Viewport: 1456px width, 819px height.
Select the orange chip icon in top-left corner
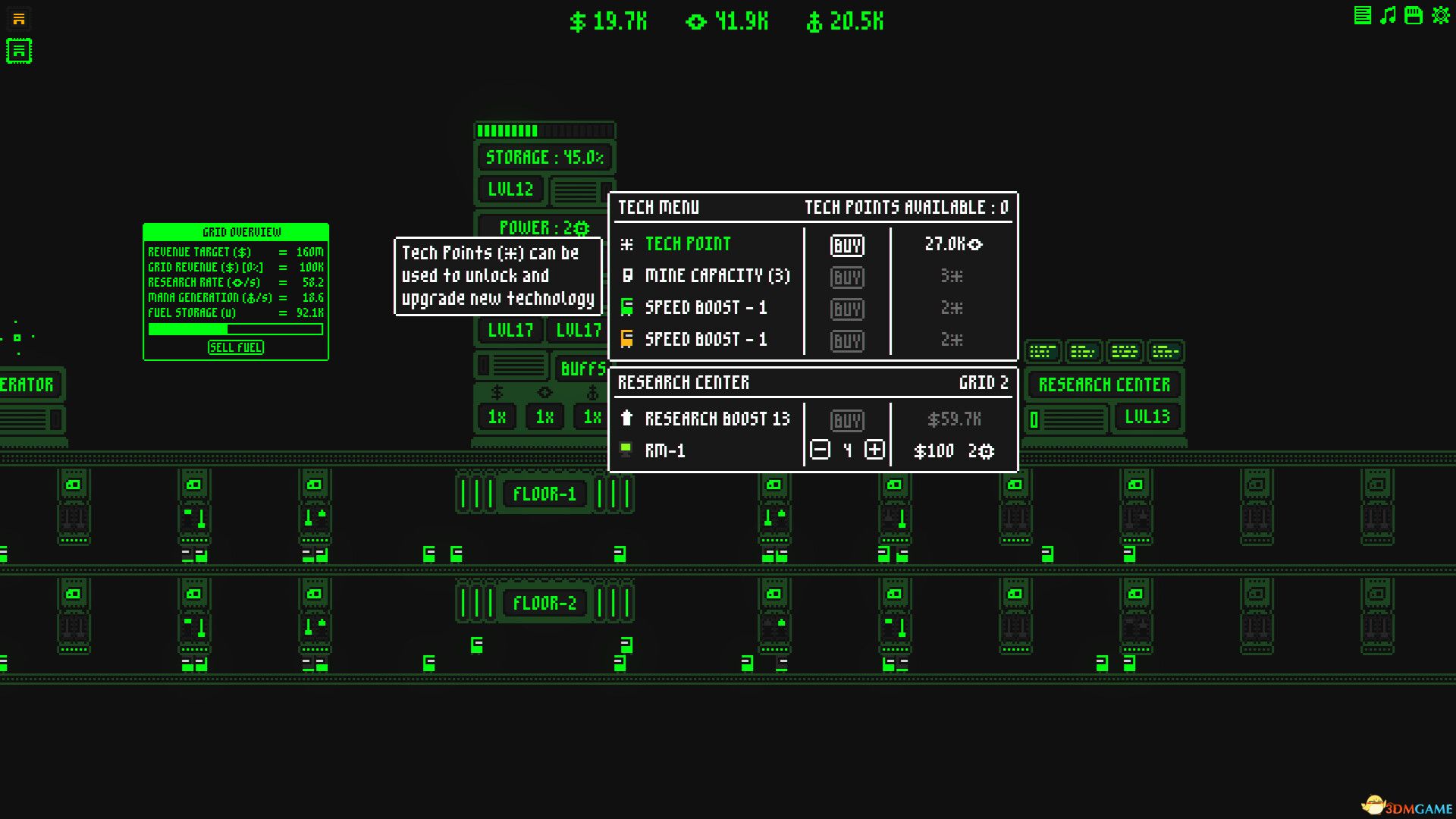tap(20, 19)
